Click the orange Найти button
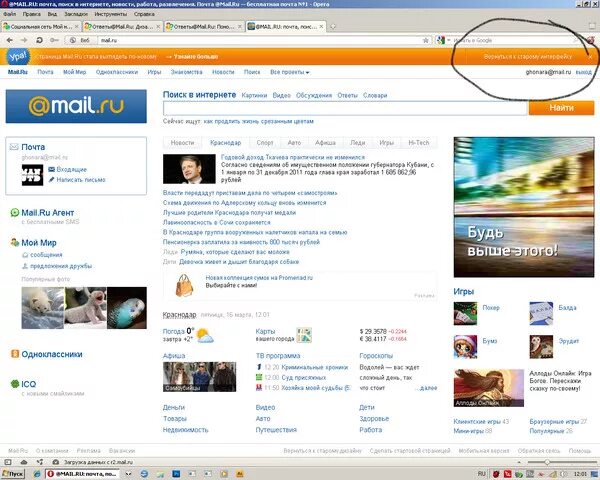 click(561, 108)
